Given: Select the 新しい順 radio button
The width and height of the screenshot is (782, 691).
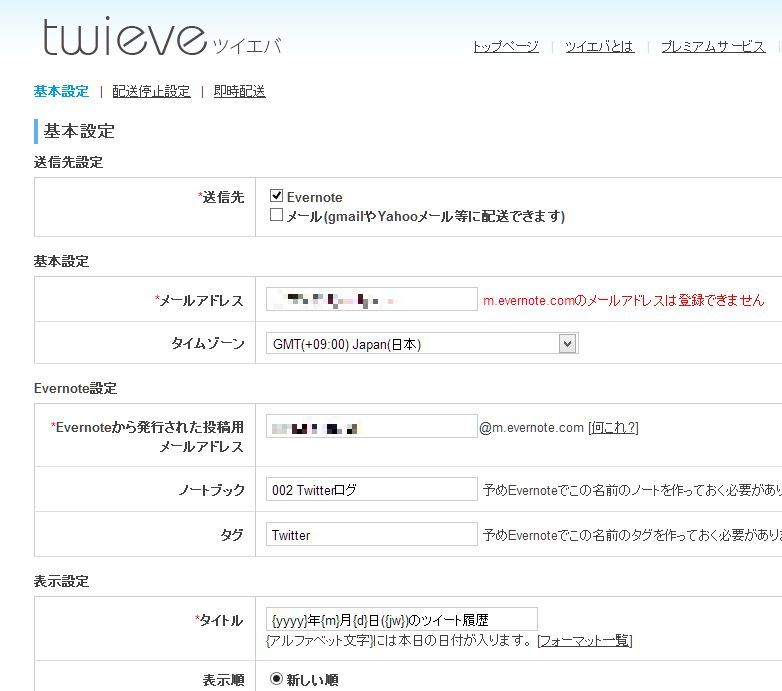Looking at the screenshot, I should pyautogui.click(x=276, y=679).
